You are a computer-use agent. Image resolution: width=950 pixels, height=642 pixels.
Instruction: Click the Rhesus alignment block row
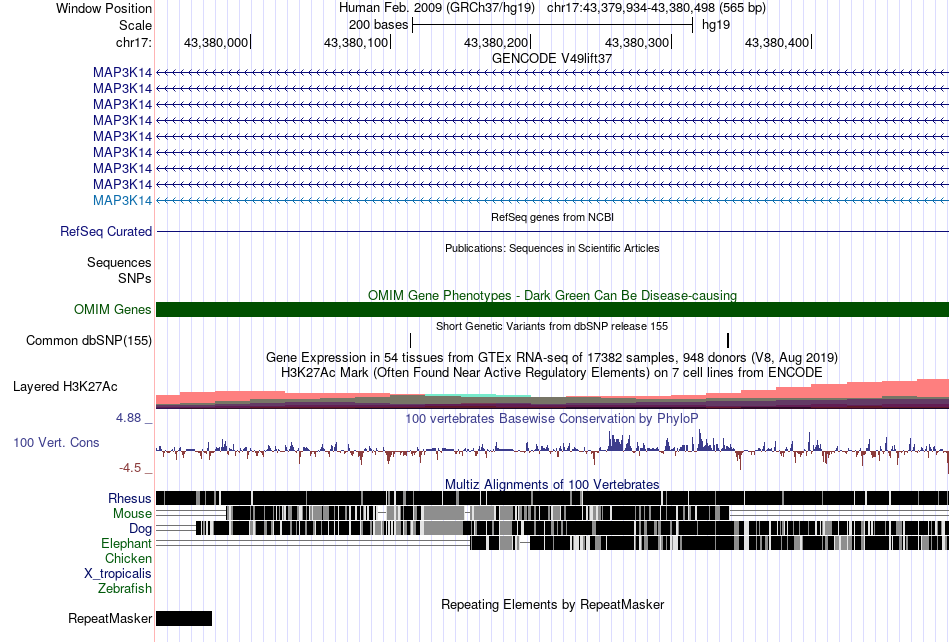(x=552, y=498)
